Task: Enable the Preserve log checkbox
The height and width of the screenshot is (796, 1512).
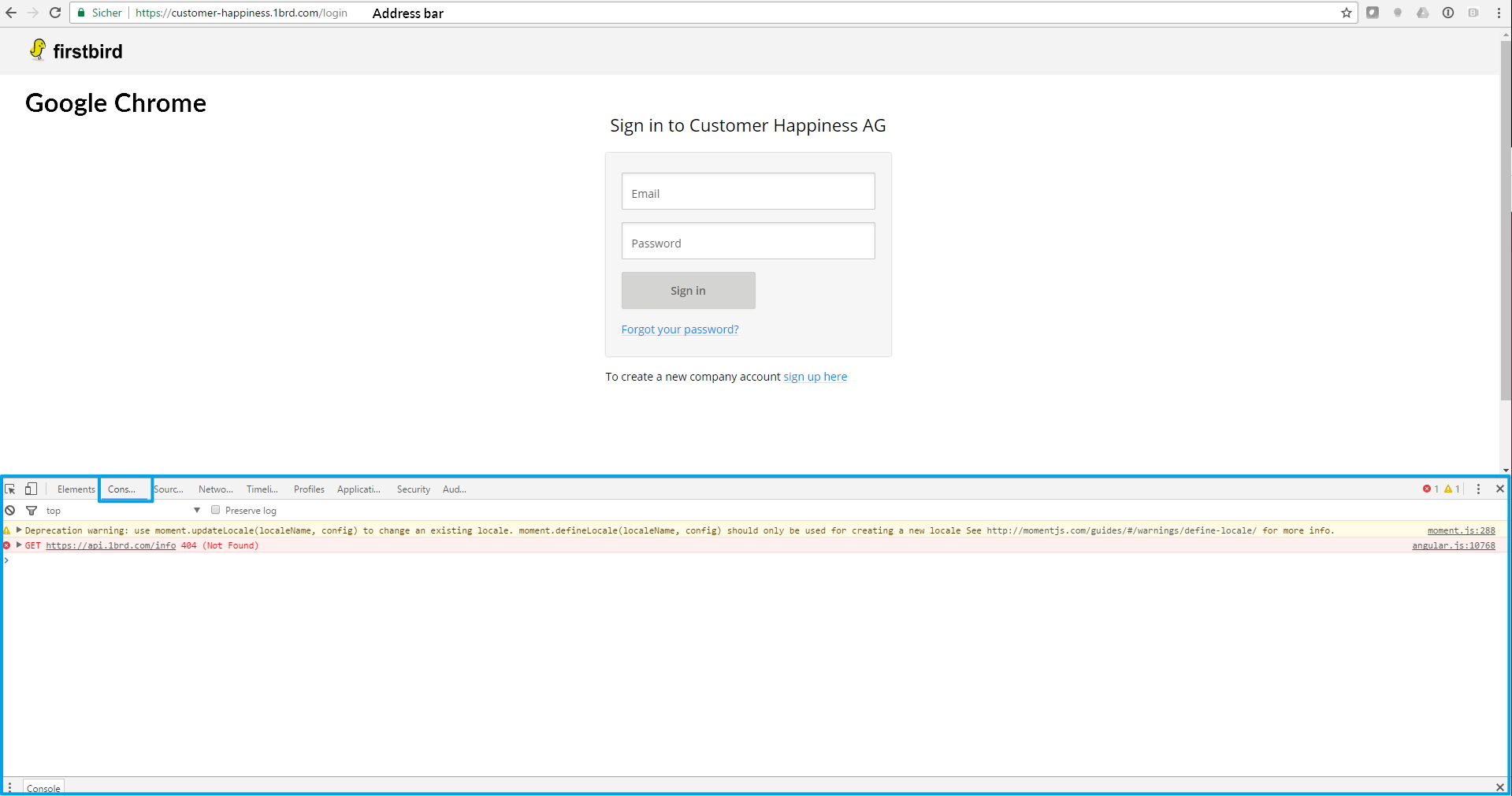Action: point(215,510)
